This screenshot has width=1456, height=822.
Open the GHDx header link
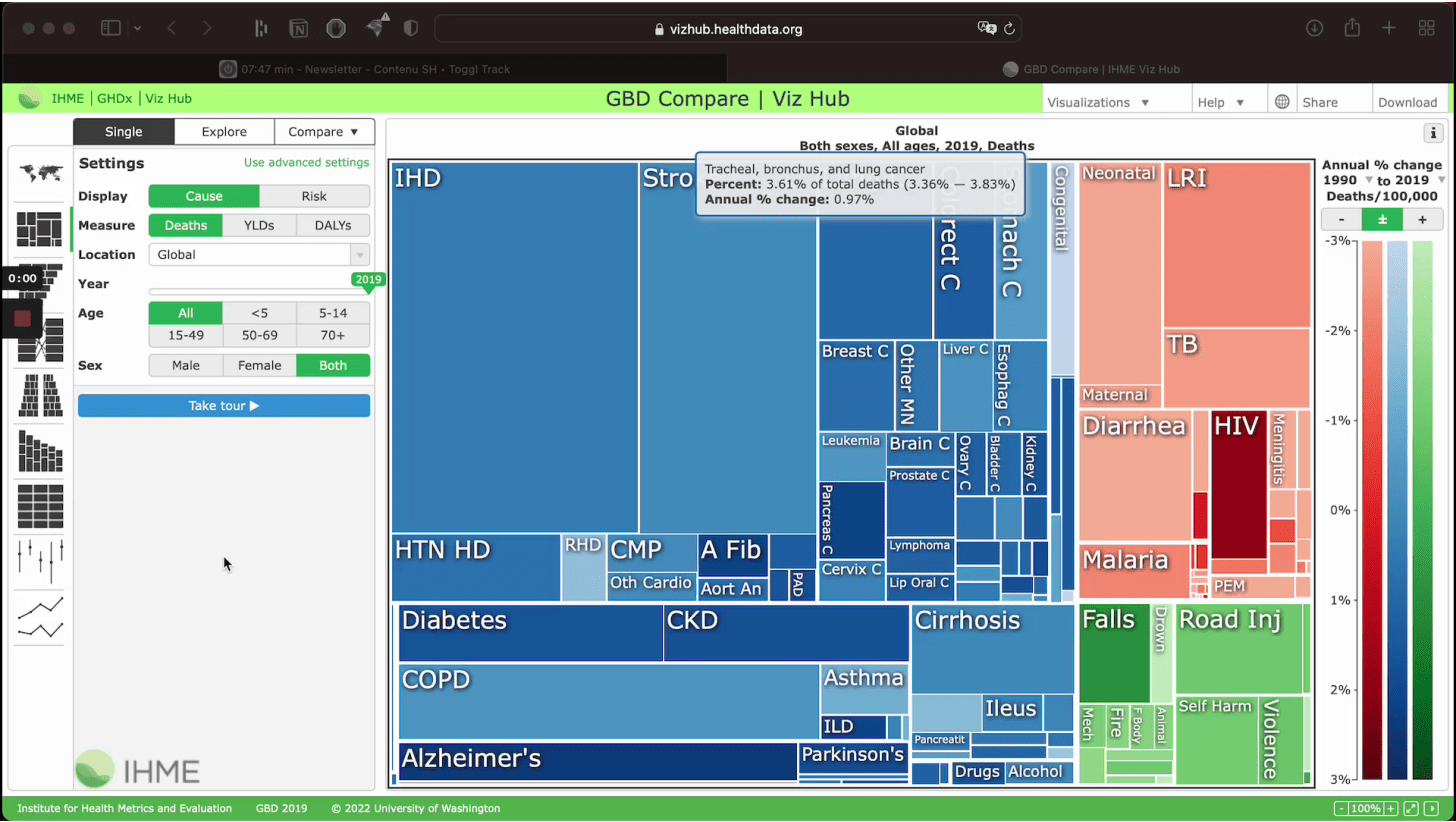click(115, 98)
